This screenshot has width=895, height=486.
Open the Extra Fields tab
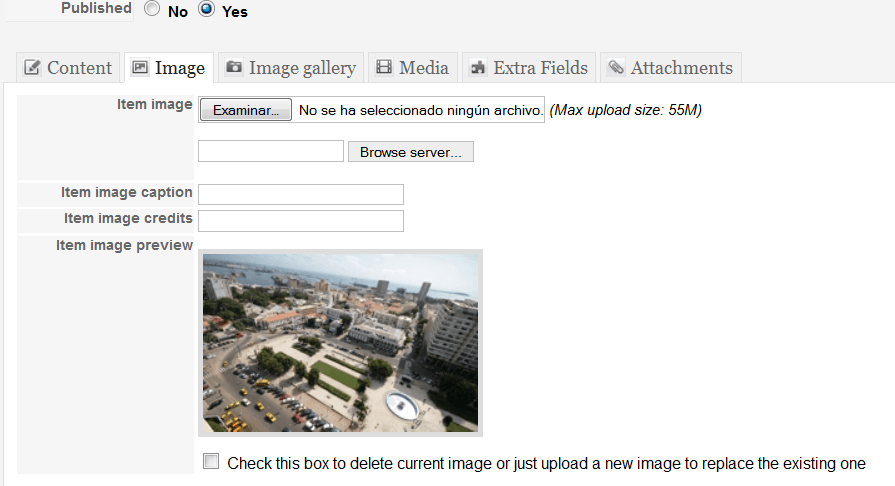pyautogui.click(x=529, y=67)
